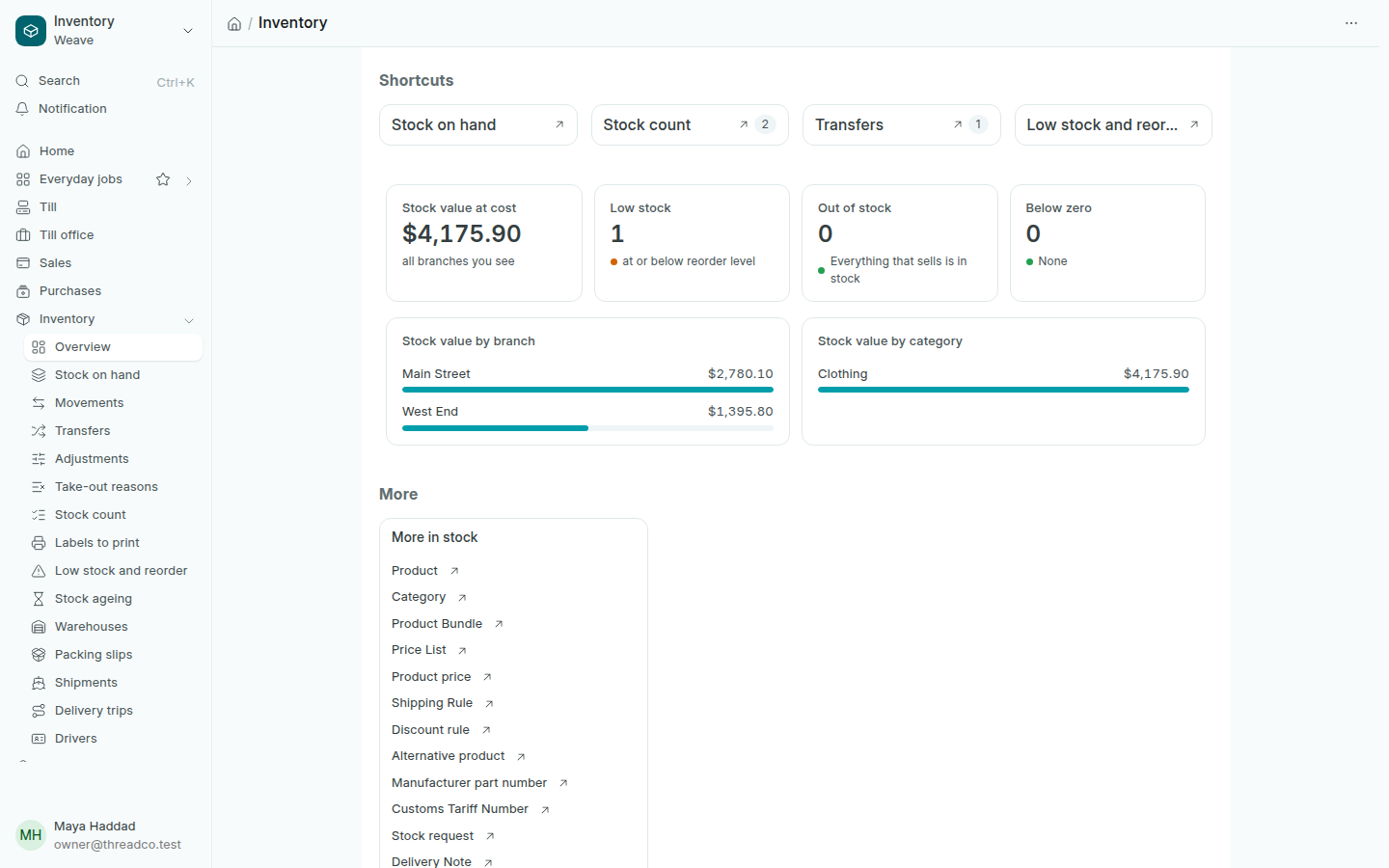The width and height of the screenshot is (1389, 868).
Task: Open the Overview page in sidebar
Action: [x=113, y=347]
